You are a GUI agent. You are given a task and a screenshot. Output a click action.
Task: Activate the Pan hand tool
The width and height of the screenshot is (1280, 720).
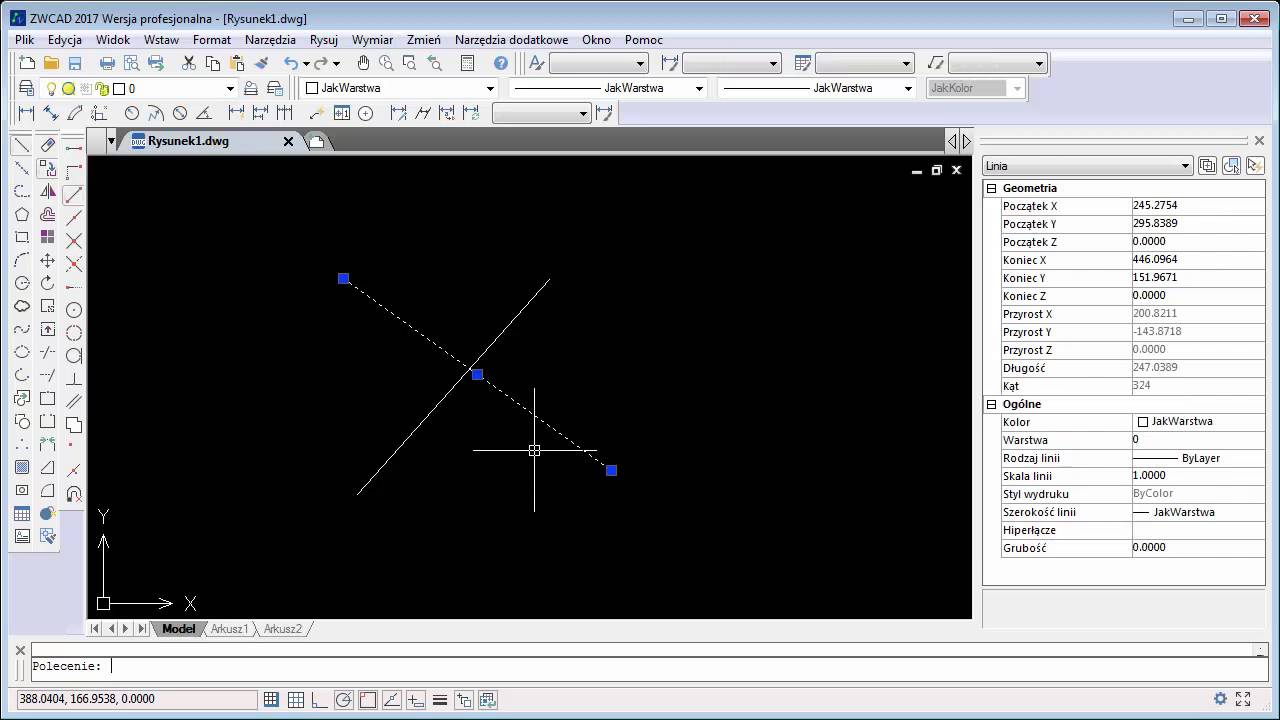point(363,63)
